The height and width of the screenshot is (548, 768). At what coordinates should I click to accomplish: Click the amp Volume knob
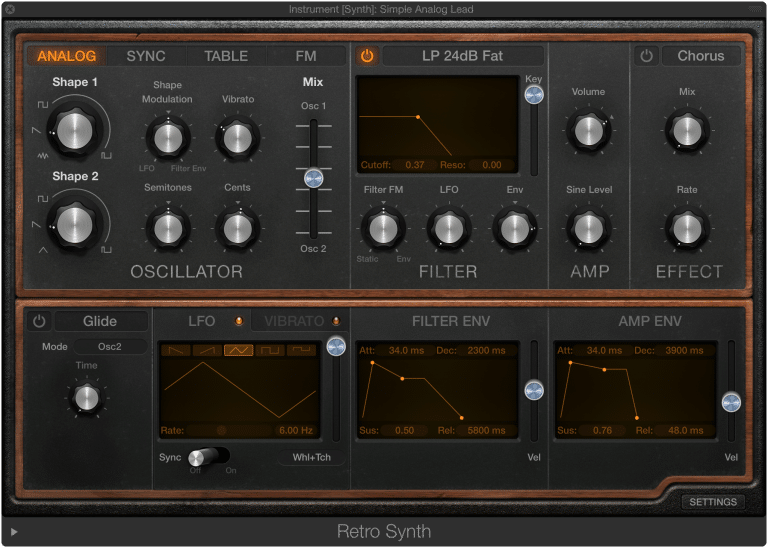click(x=588, y=131)
